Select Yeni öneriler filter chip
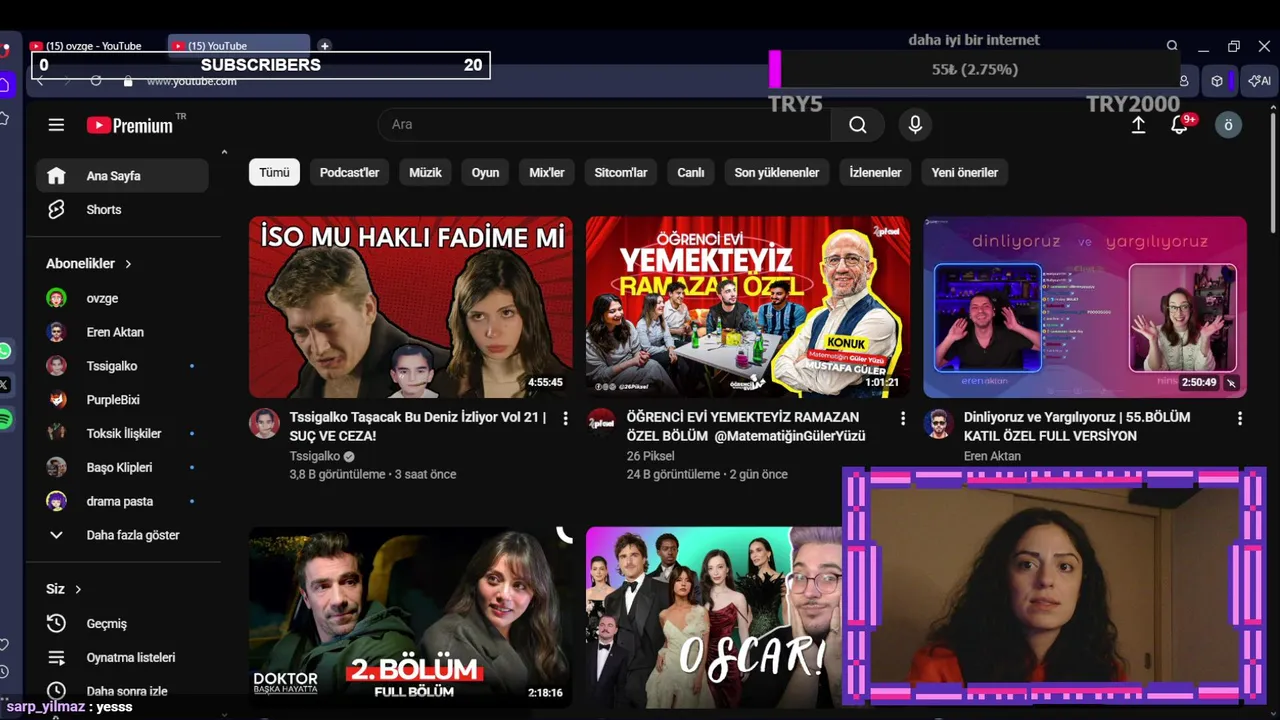Viewport: 1280px width, 720px height. 965,173
